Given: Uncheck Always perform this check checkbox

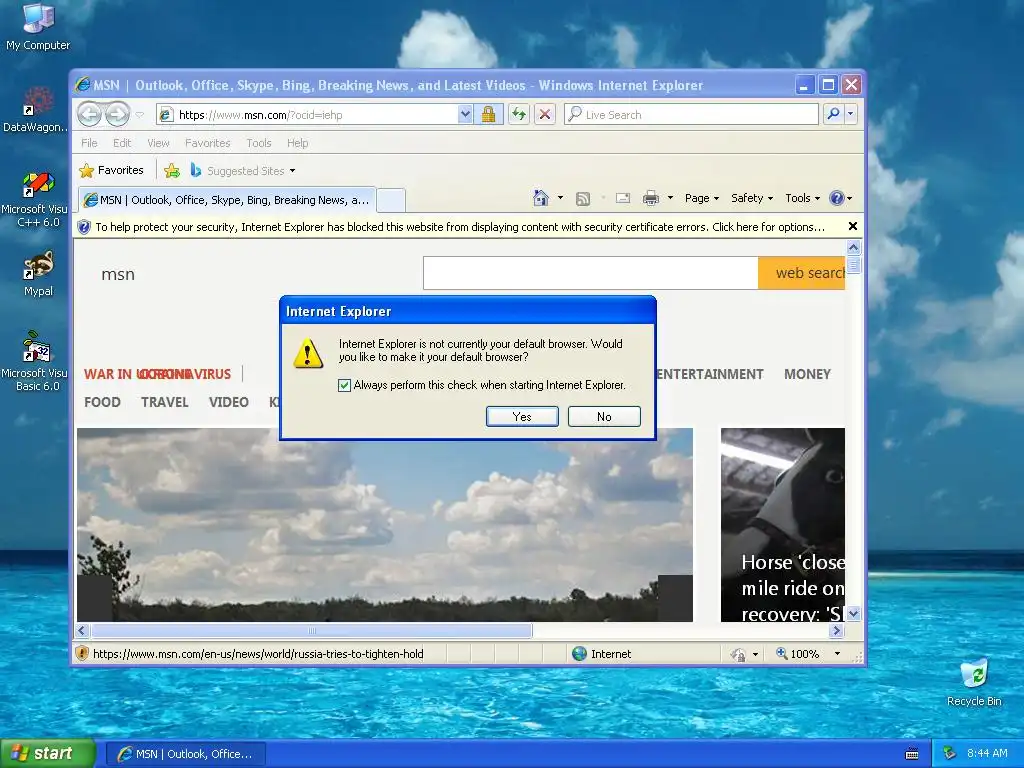Looking at the screenshot, I should [x=344, y=385].
